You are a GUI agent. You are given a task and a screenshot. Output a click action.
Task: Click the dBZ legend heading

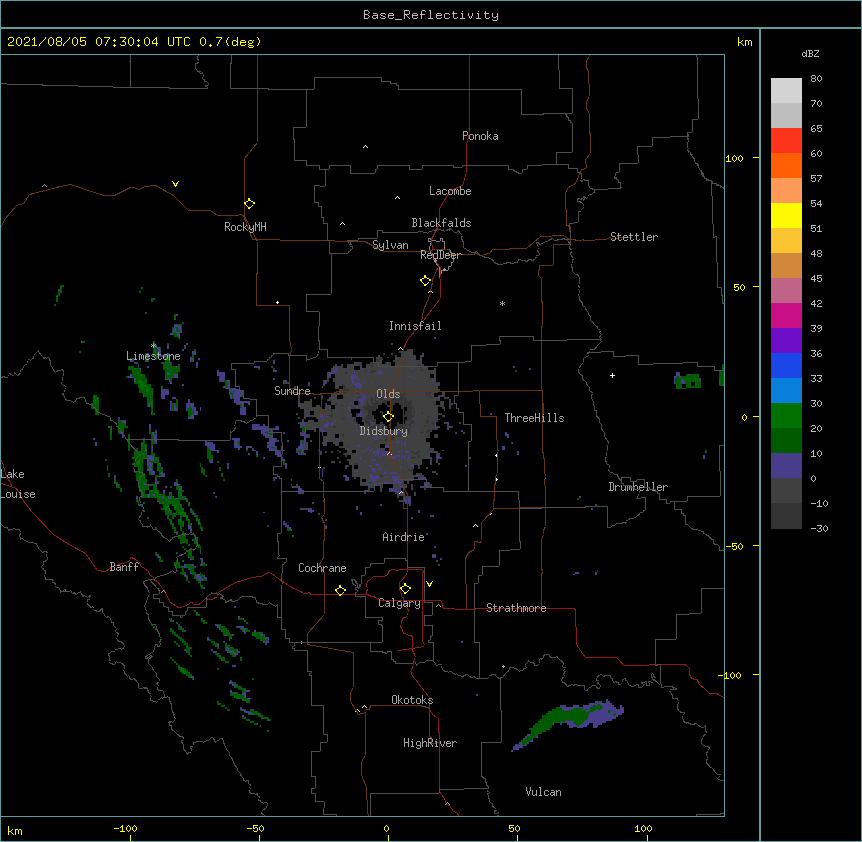(x=810, y=53)
